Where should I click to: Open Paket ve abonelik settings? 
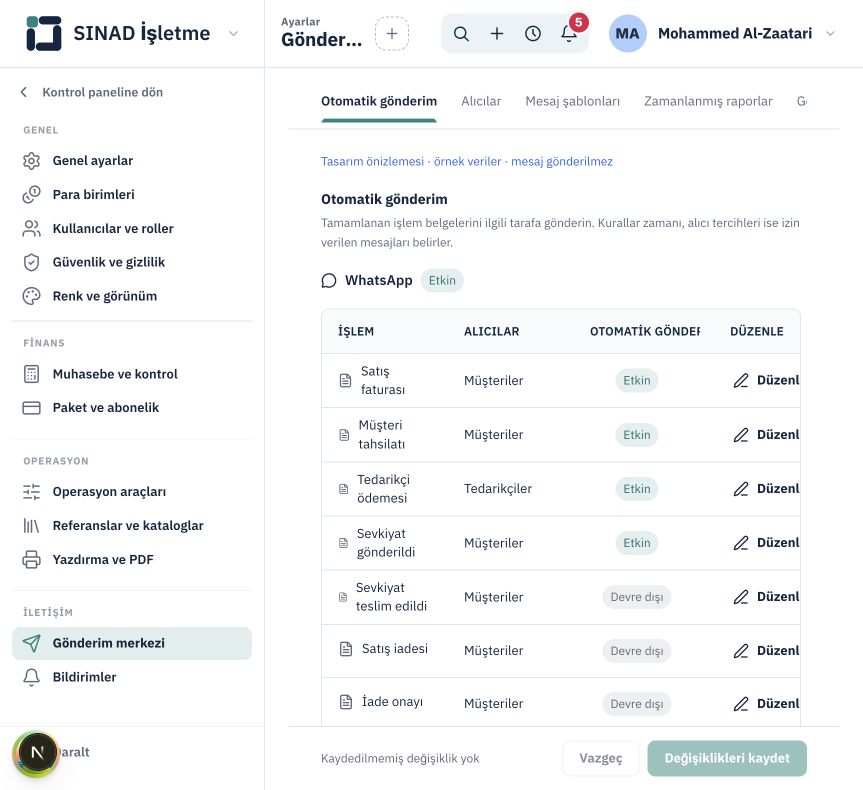pyautogui.click(x=132, y=408)
